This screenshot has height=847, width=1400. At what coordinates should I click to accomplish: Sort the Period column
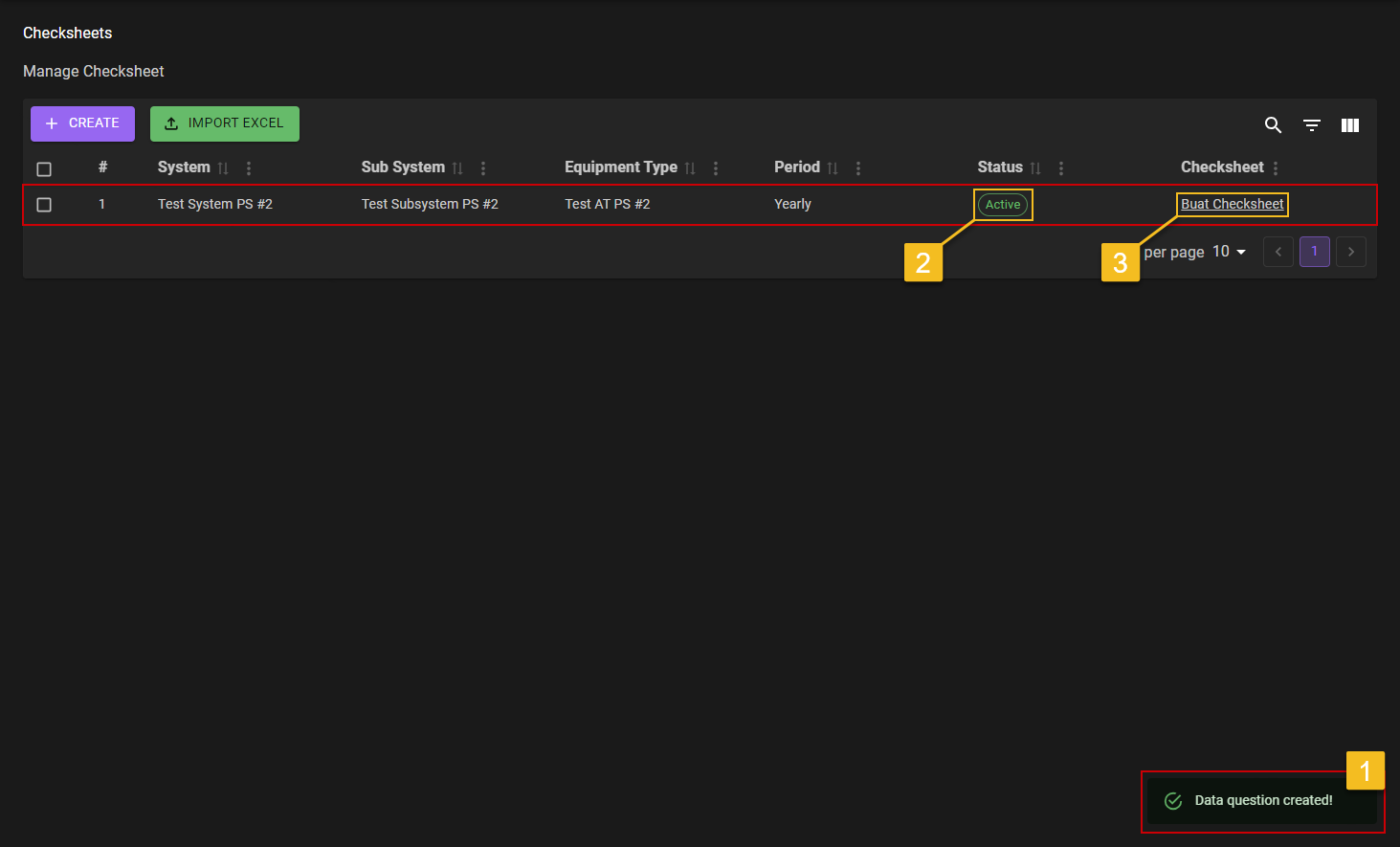831,167
